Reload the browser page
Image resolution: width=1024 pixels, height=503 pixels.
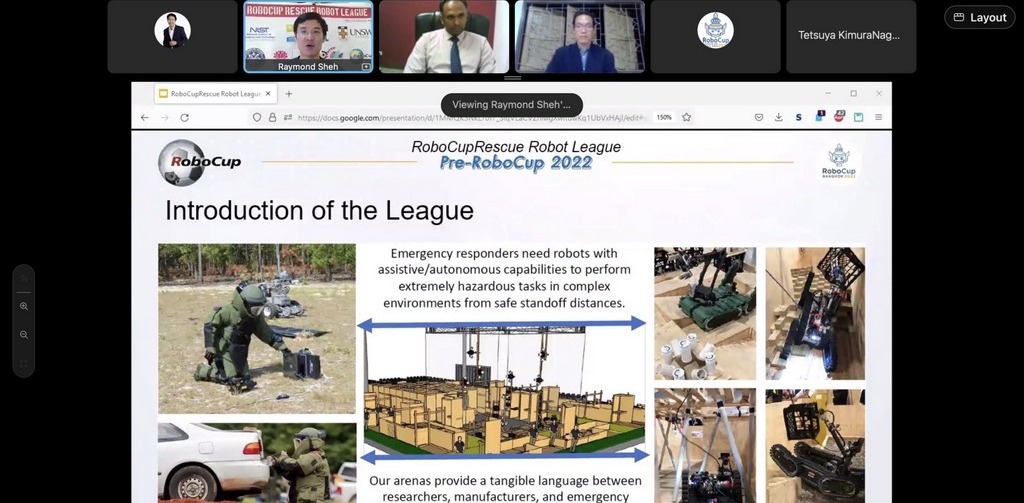pyautogui.click(x=185, y=118)
